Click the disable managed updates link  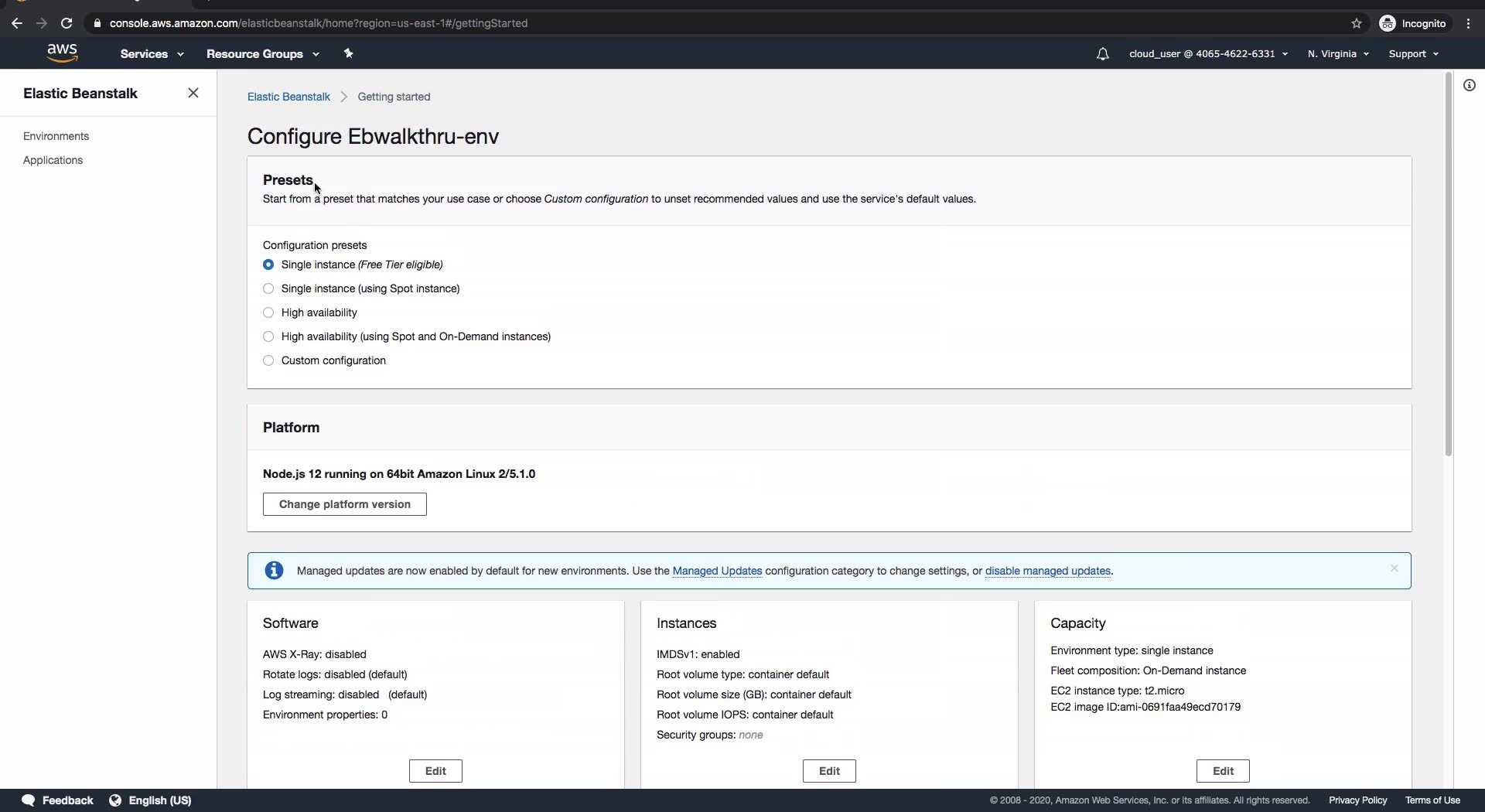click(x=1047, y=571)
